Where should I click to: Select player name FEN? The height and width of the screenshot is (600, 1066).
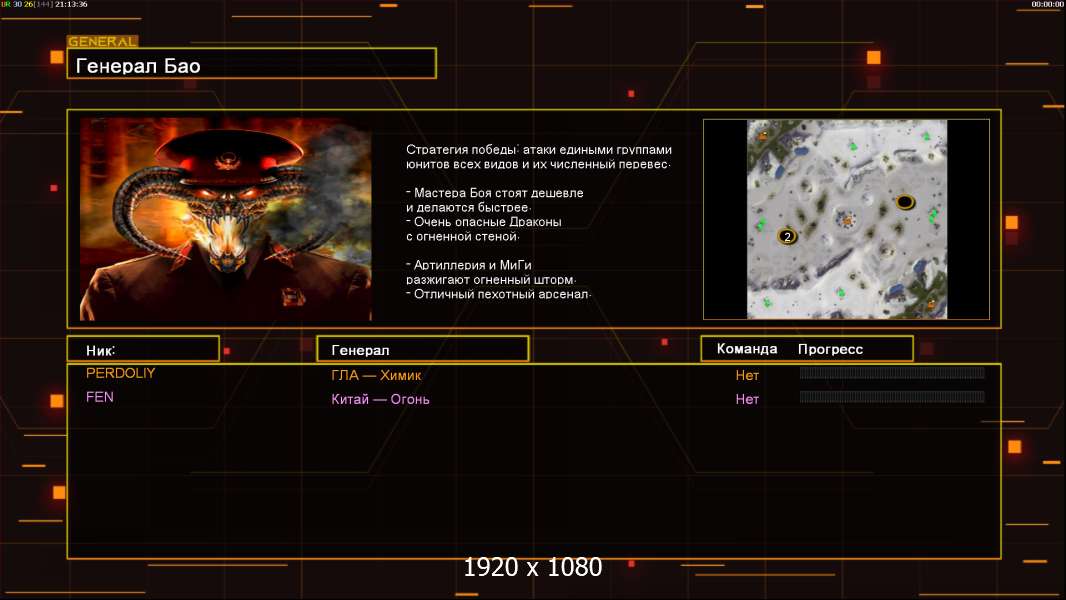[100, 397]
